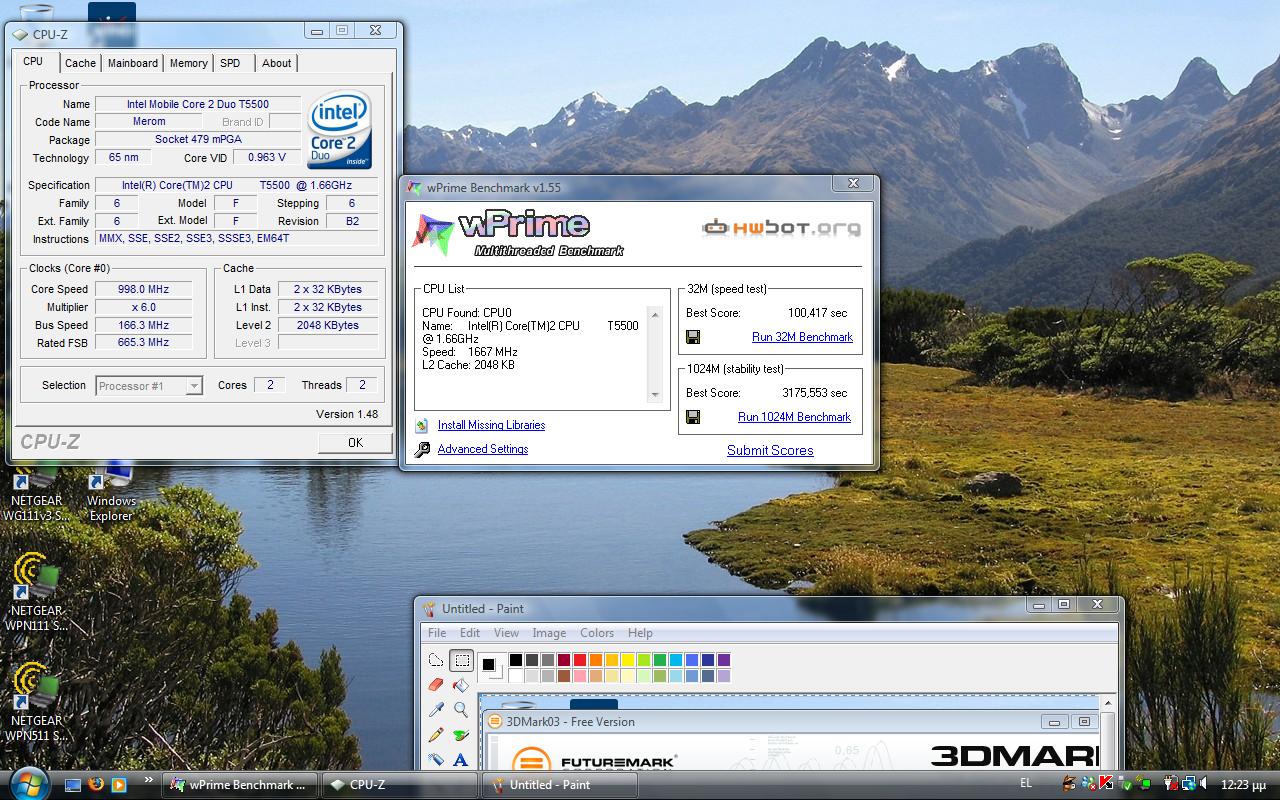1280x800 pixels.
Task: Open the File menu in Paint
Action: click(437, 633)
